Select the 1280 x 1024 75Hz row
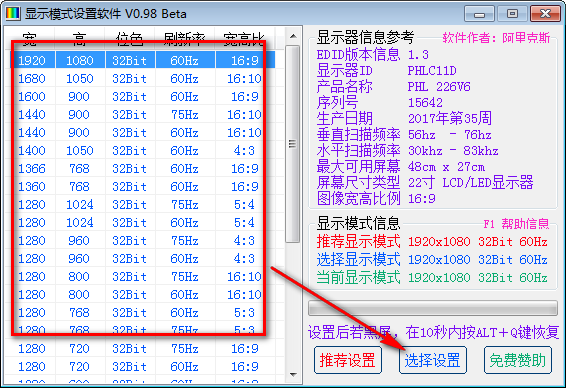Viewport: 566px width, 388px height. [140, 205]
